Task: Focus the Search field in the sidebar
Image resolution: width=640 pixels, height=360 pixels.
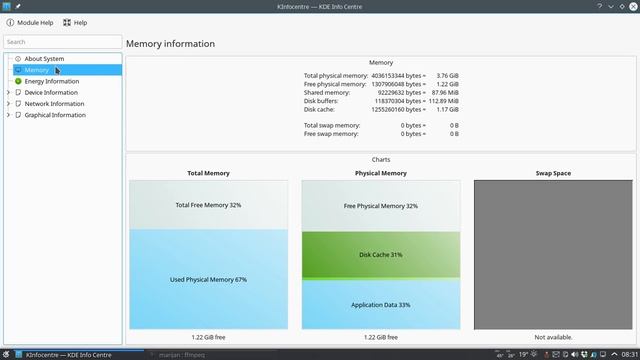Action: (x=62, y=42)
